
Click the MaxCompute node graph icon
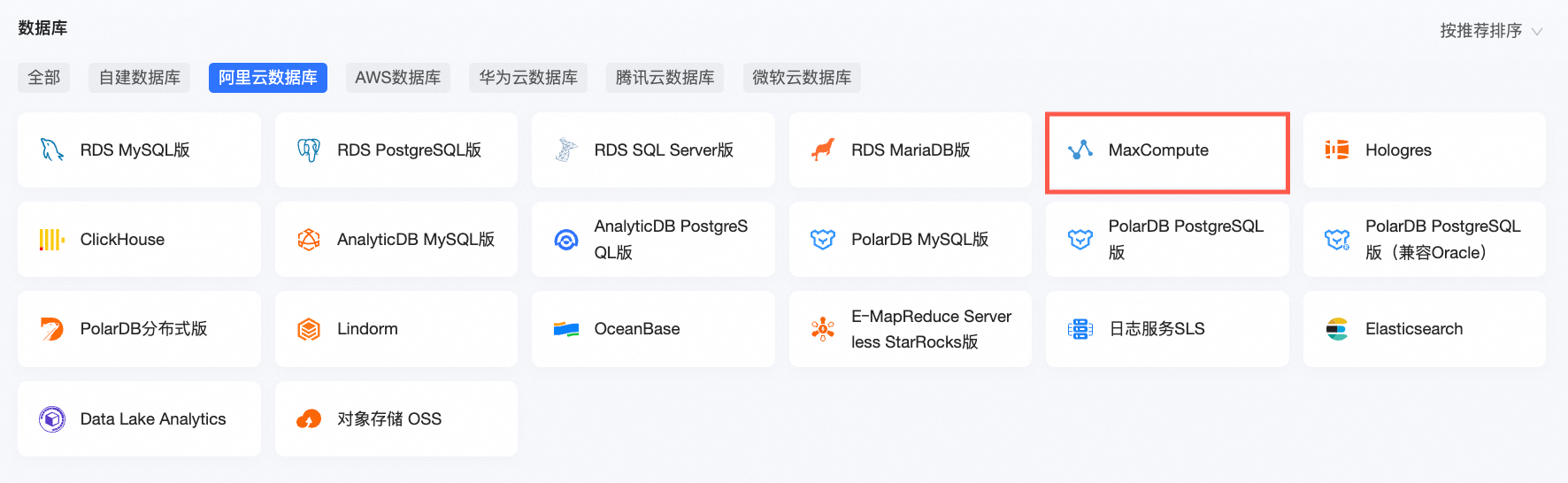point(1080,149)
